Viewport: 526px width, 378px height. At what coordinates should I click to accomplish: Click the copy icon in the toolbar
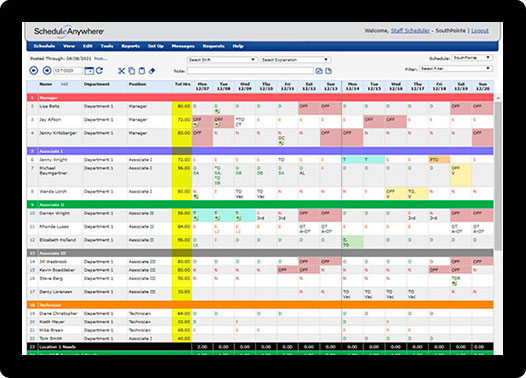[x=132, y=71]
